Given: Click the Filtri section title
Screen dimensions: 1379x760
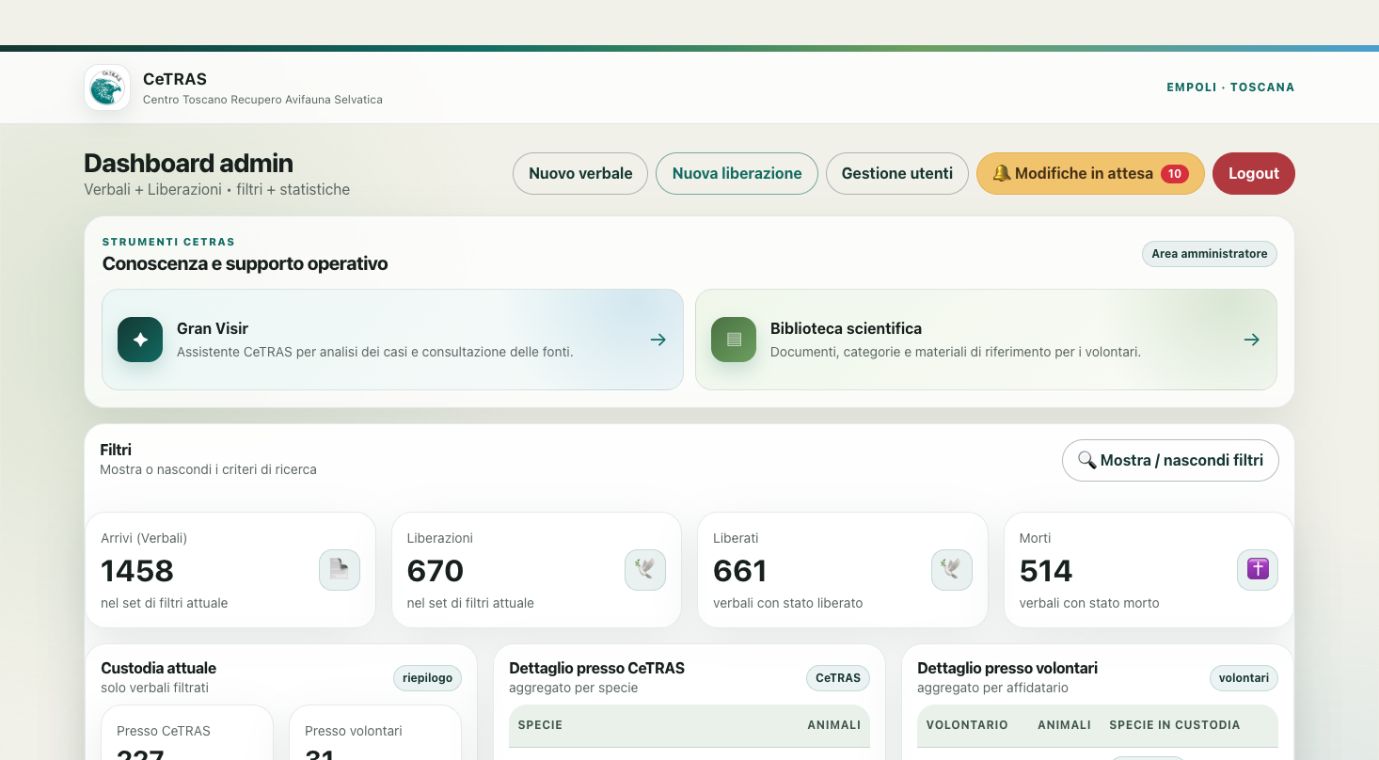Looking at the screenshot, I should pos(116,450).
